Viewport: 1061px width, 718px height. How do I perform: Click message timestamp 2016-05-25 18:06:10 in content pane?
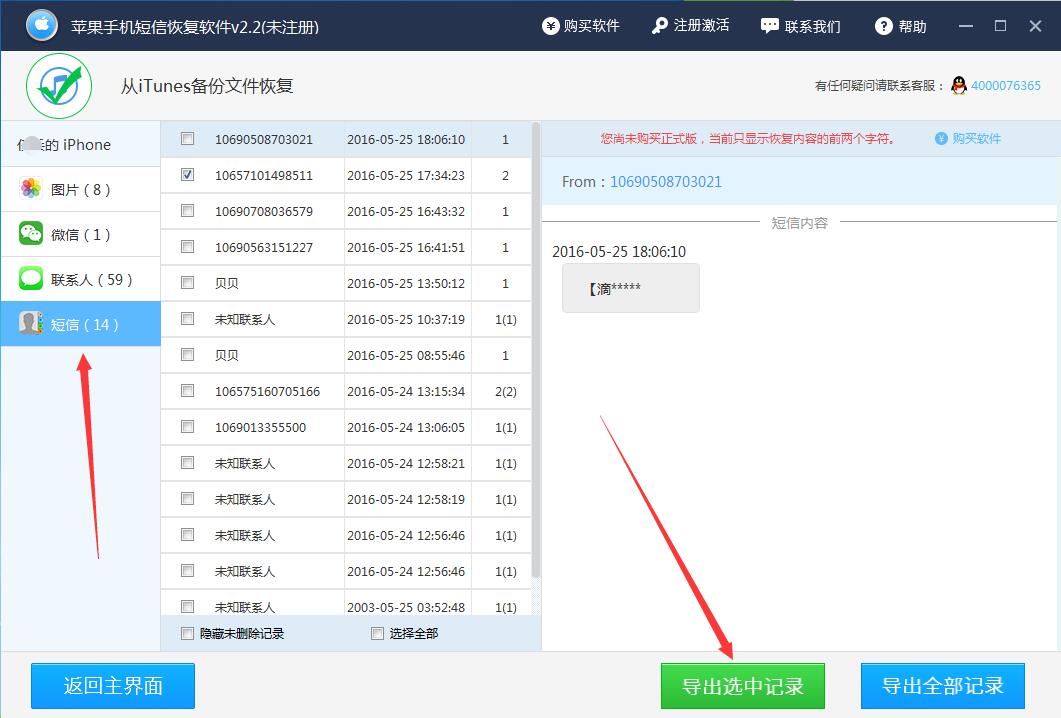tap(619, 252)
